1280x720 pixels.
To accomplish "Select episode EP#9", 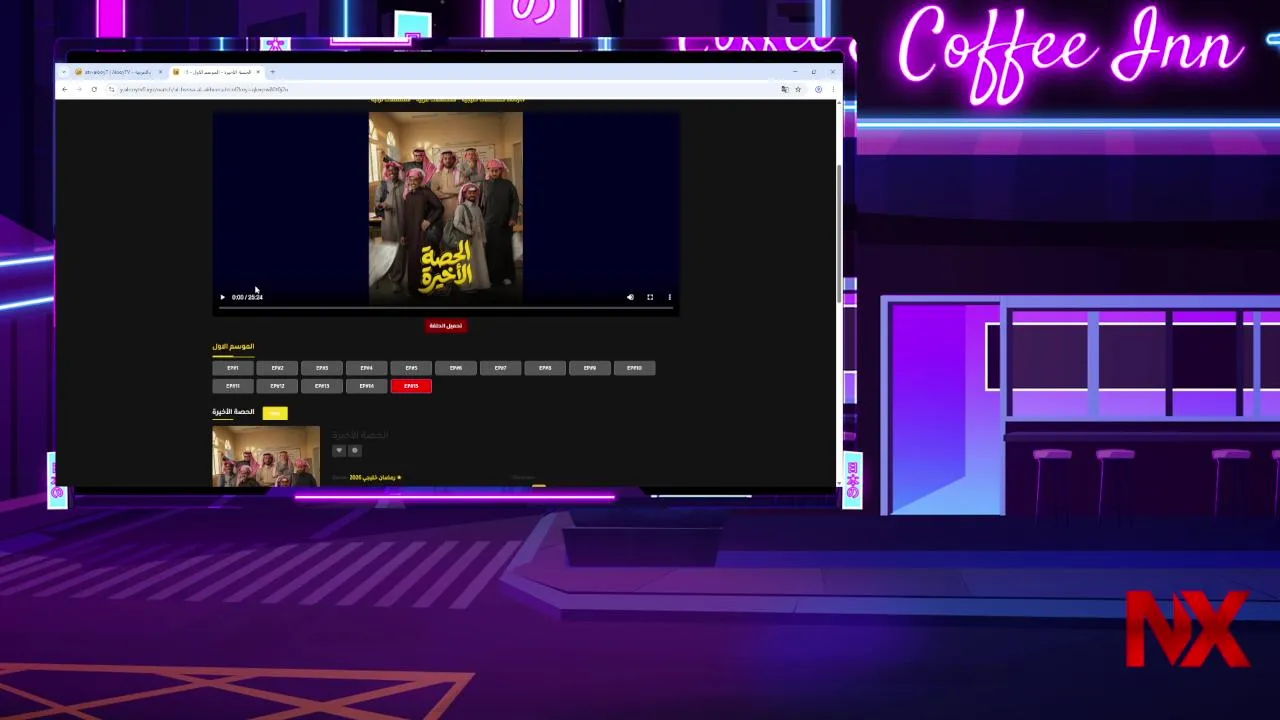I will pyautogui.click(x=590, y=368).
